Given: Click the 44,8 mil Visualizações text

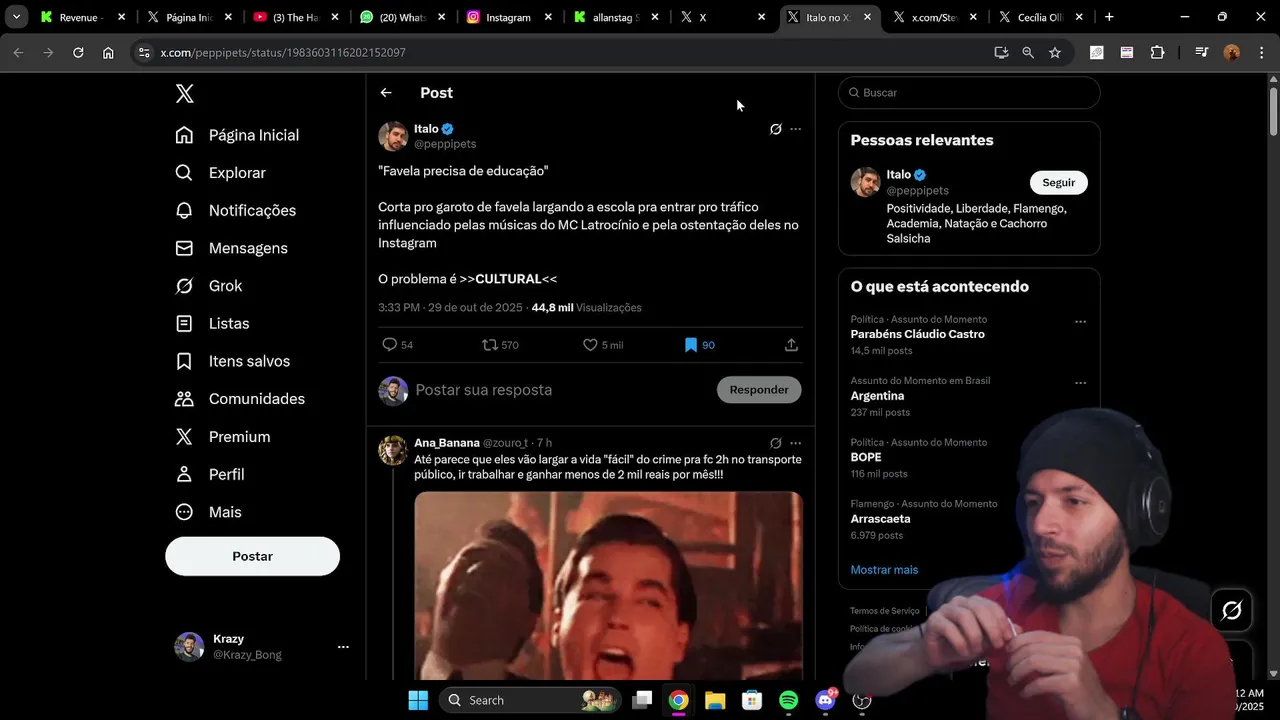Looking at the screenshot, I should click(587, 308).
